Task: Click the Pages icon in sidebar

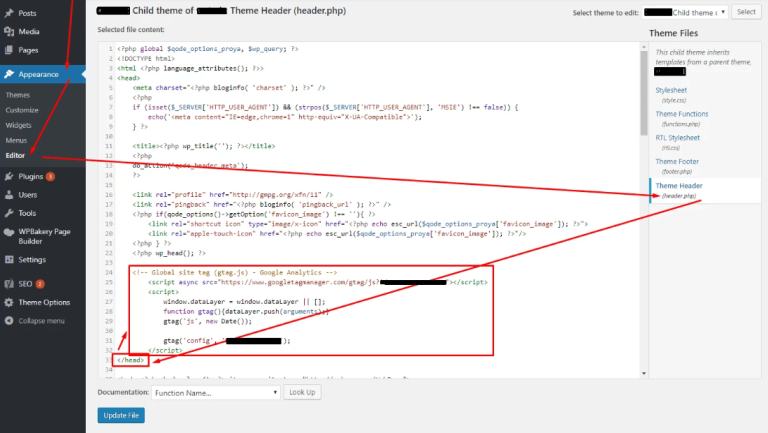Action: pyautogui.click(x=9, y=50)
